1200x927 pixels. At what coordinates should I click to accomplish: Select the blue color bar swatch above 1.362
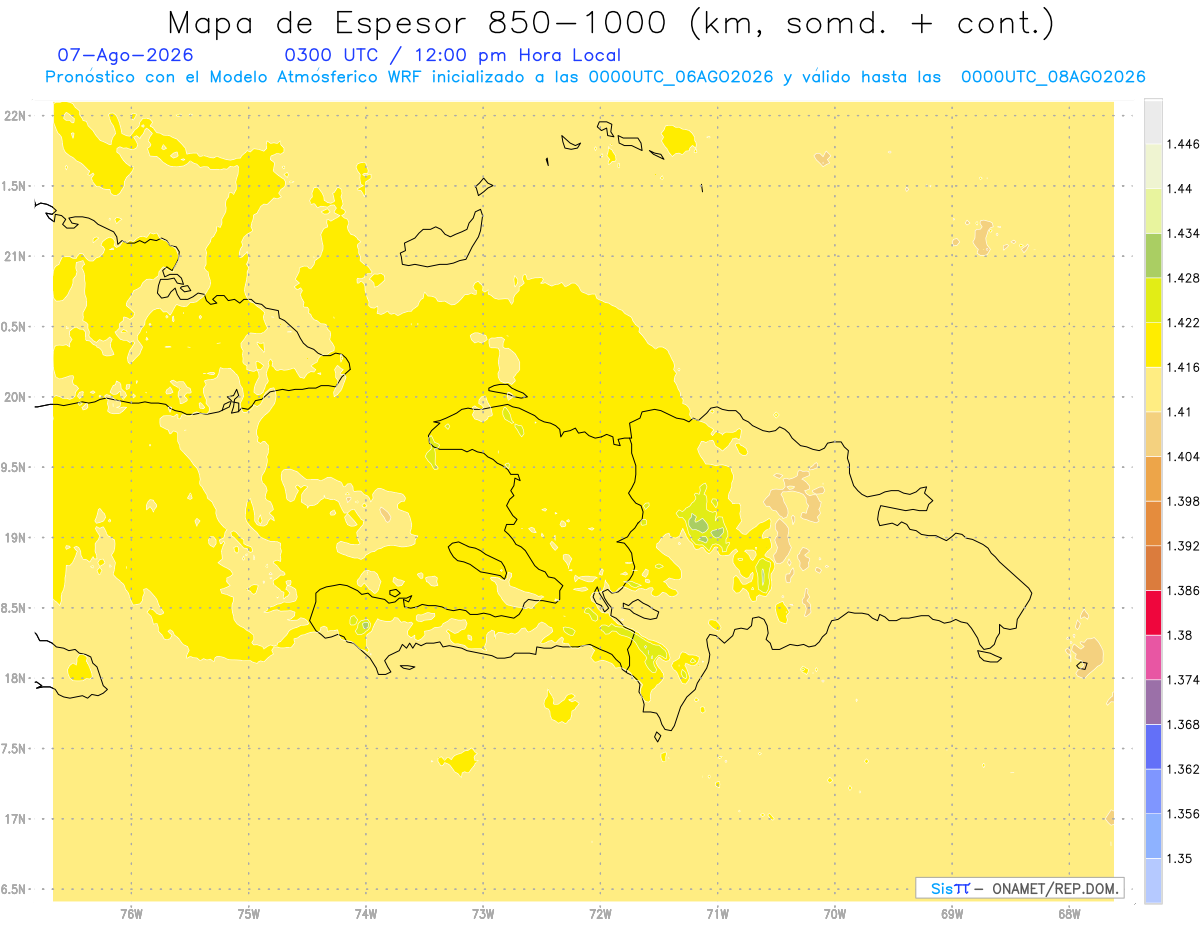(1153, 746)
